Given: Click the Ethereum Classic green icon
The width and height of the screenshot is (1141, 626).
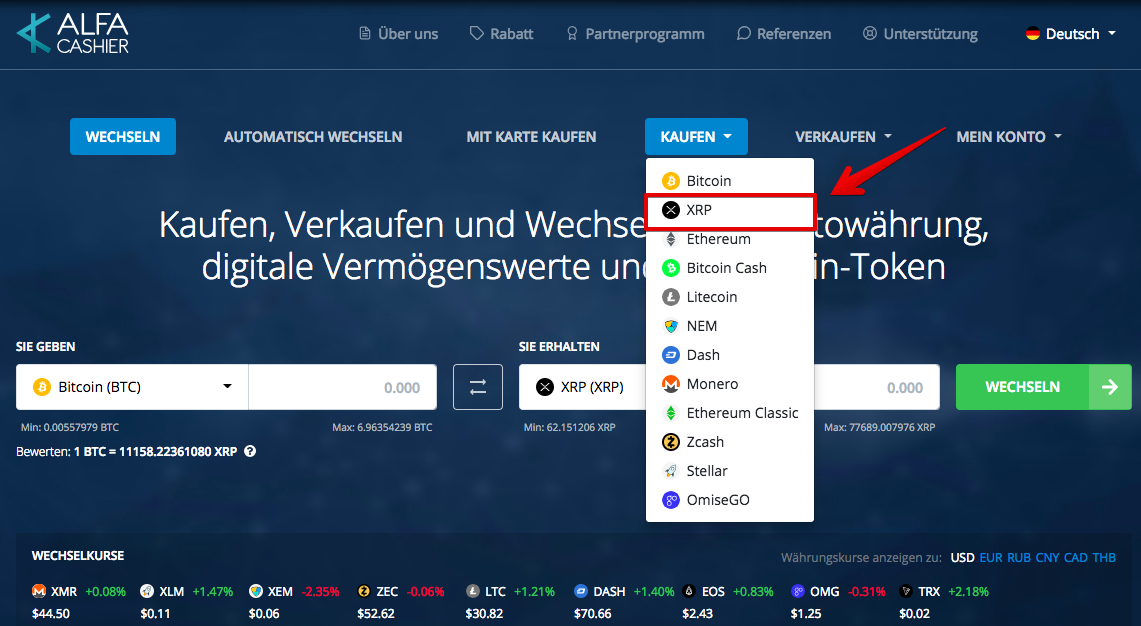Looking at the screenshot, I should tap(671, 413).
